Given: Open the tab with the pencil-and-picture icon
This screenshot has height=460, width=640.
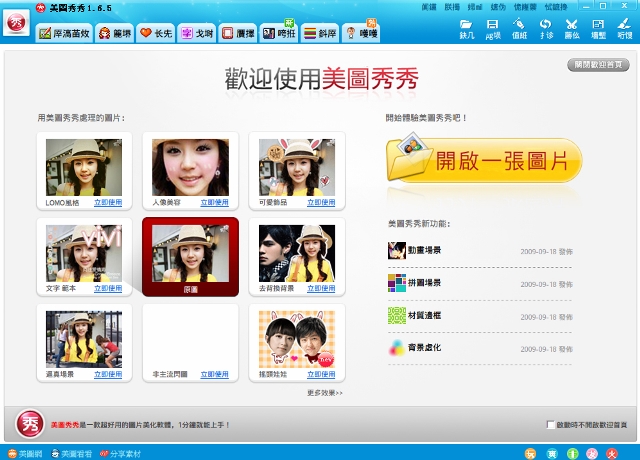Looking at the screenshot, I should coord(64,33).
